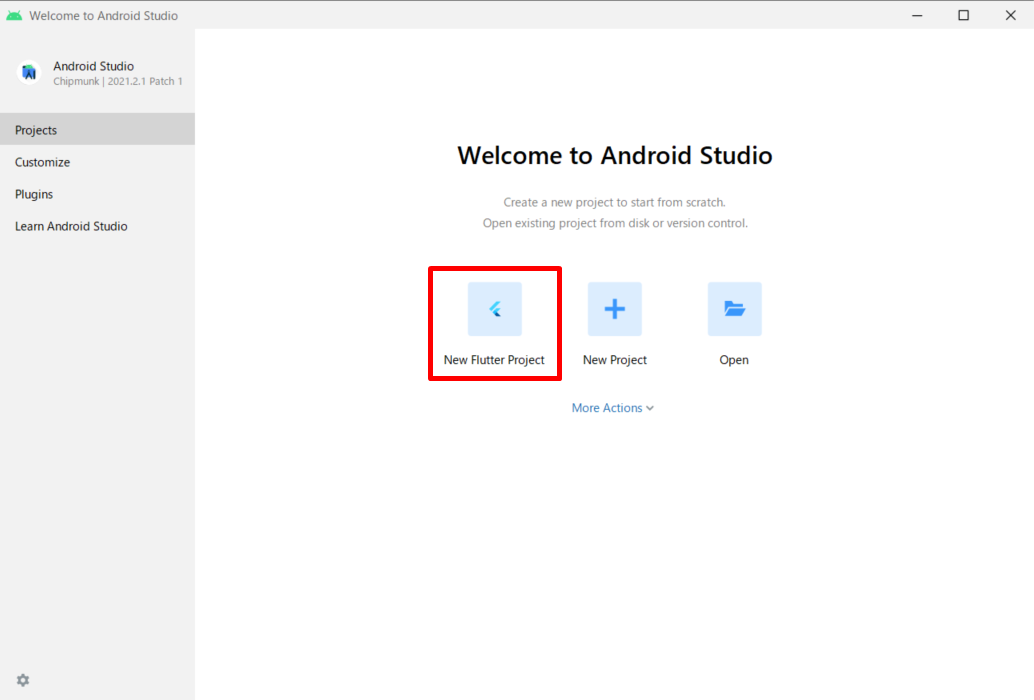This screenshot has height=700, width=1034.
Task: Maximize the Welcome window
Action: point(963,15)
